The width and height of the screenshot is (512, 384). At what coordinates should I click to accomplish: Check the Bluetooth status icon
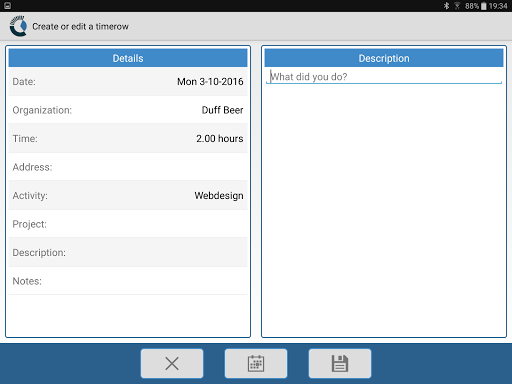(446, 6)
